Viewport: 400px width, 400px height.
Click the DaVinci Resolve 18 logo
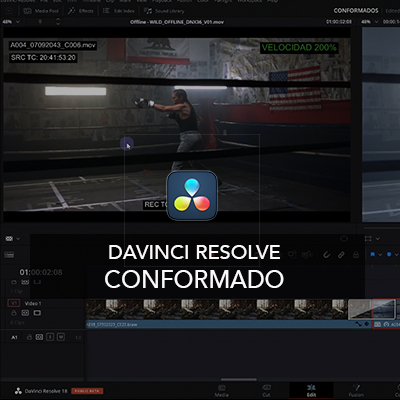[x=18, y=391]
